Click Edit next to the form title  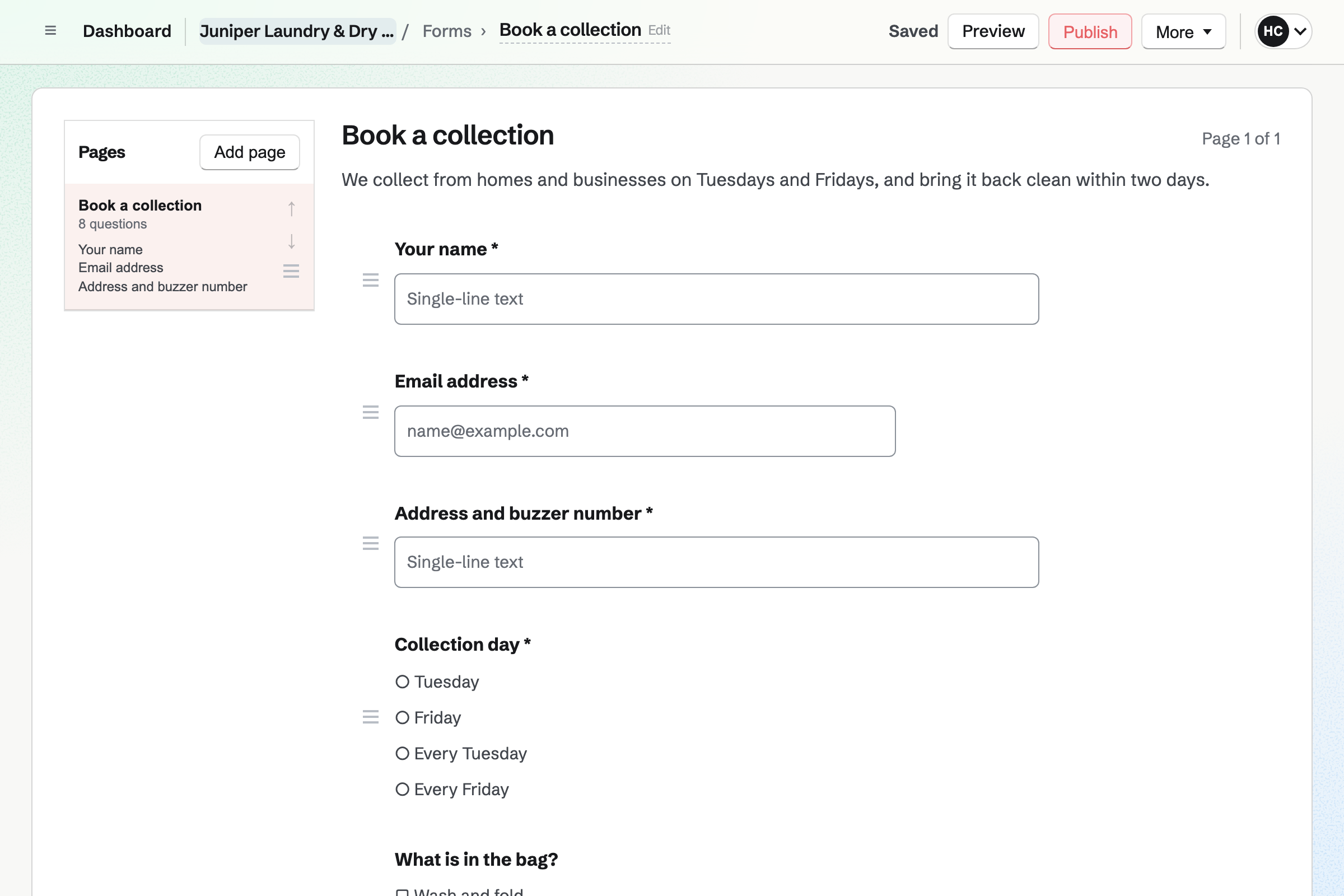pos(659,30)
